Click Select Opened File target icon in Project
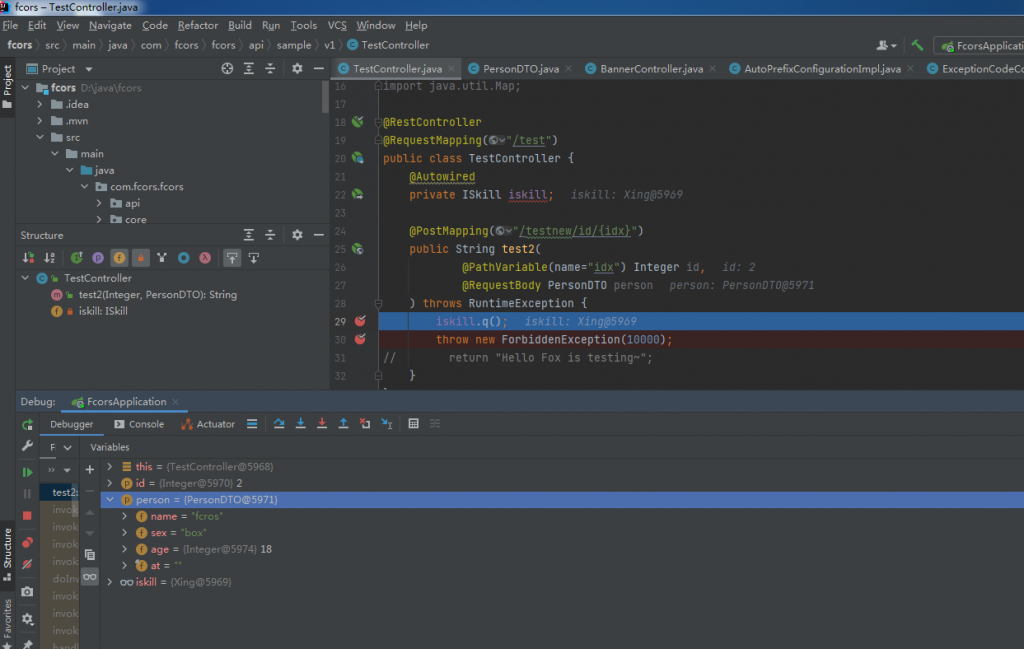Screen dimensions: 1024x649 tap(227, 69)
